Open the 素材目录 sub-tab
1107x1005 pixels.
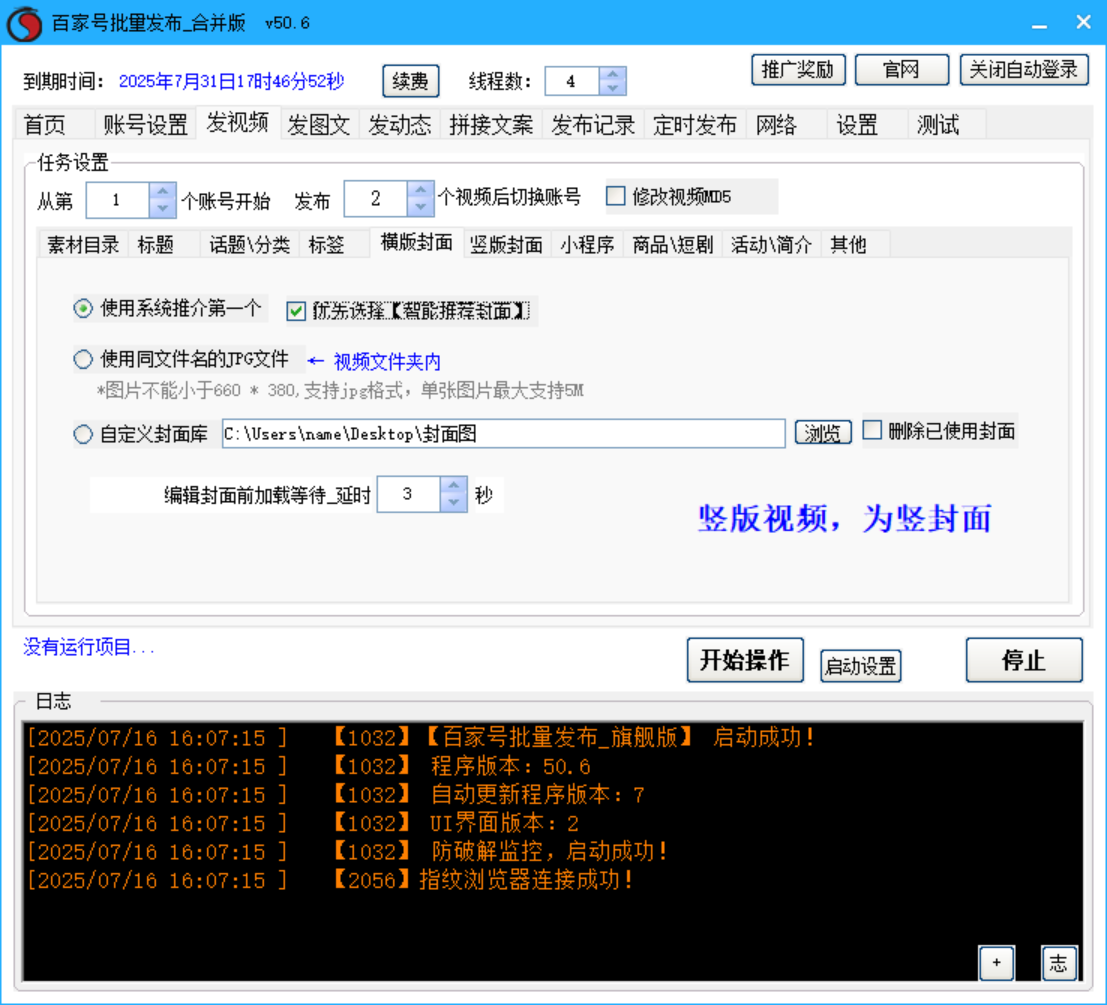pos(83,245)
